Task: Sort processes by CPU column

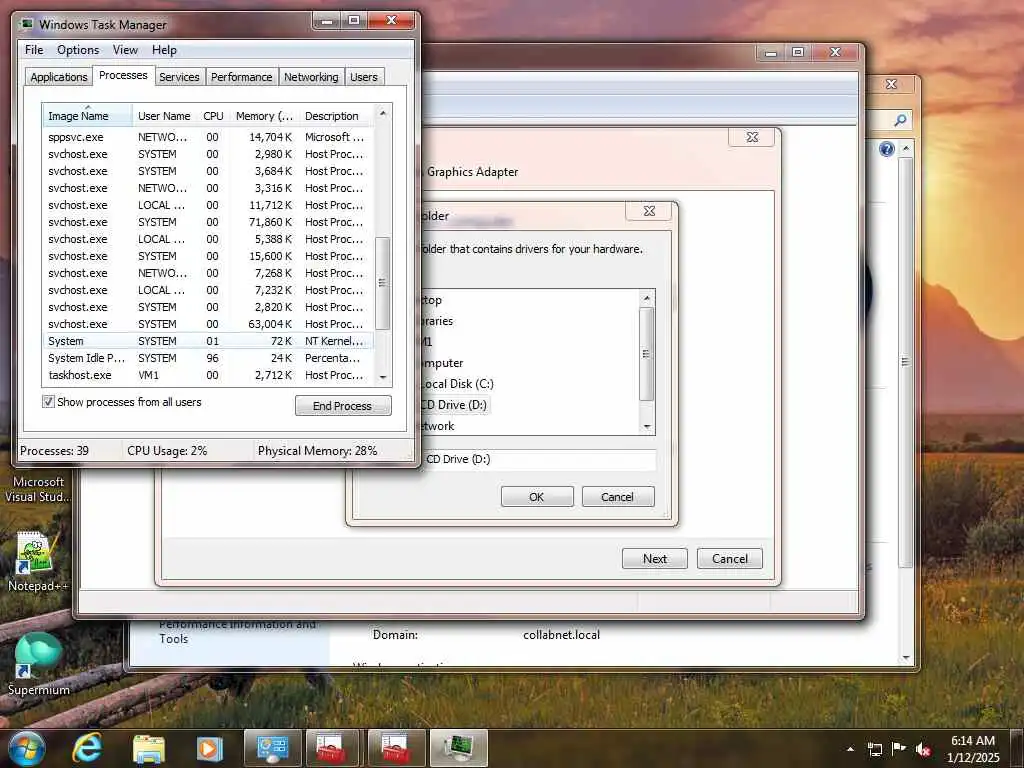Action: click(x=214, y=116)
